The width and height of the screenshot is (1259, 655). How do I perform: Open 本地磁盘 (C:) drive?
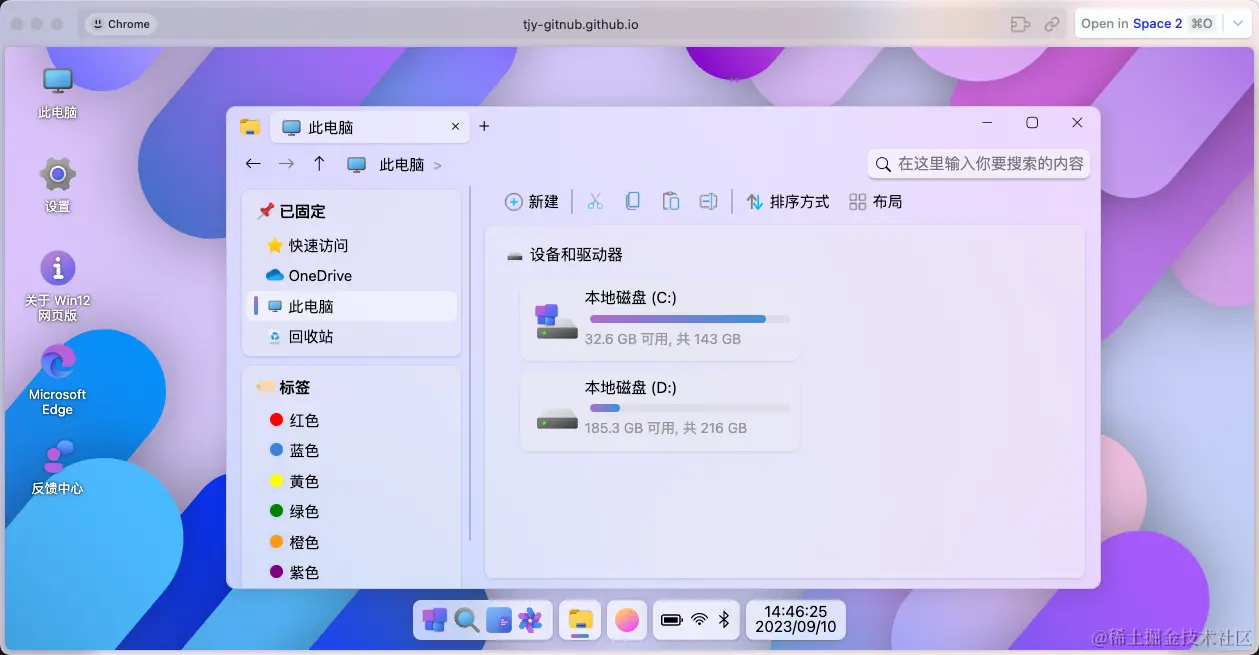[660, 319]
